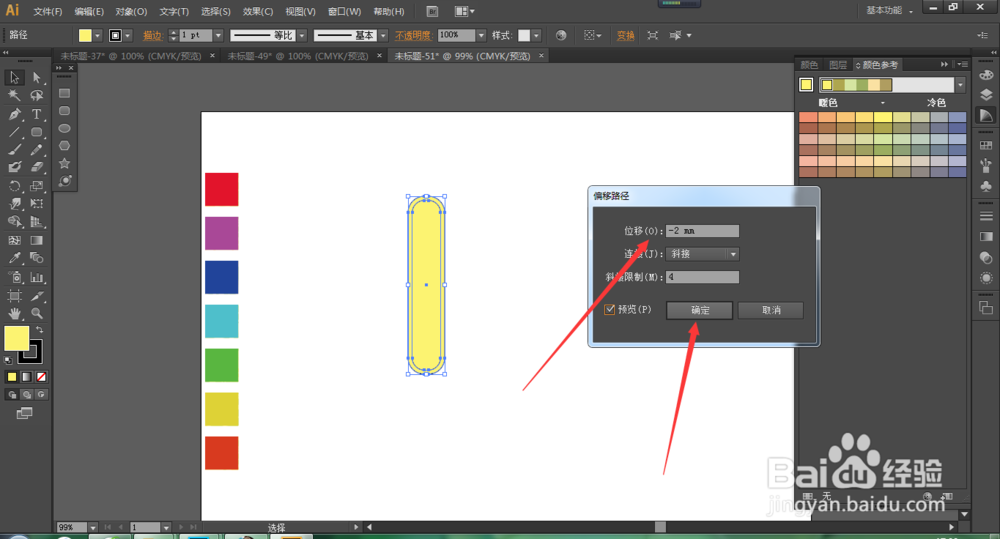Select the Eraser tool
The height and width of the screenshot is (539, 1000).
[36, 167]
